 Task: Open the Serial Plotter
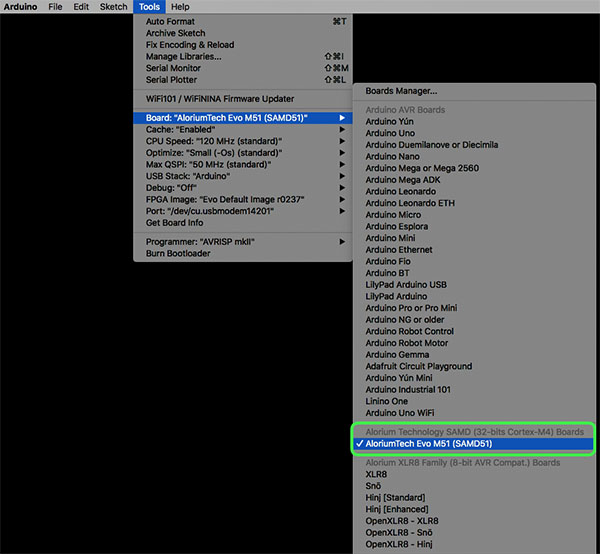click(243, 80)
